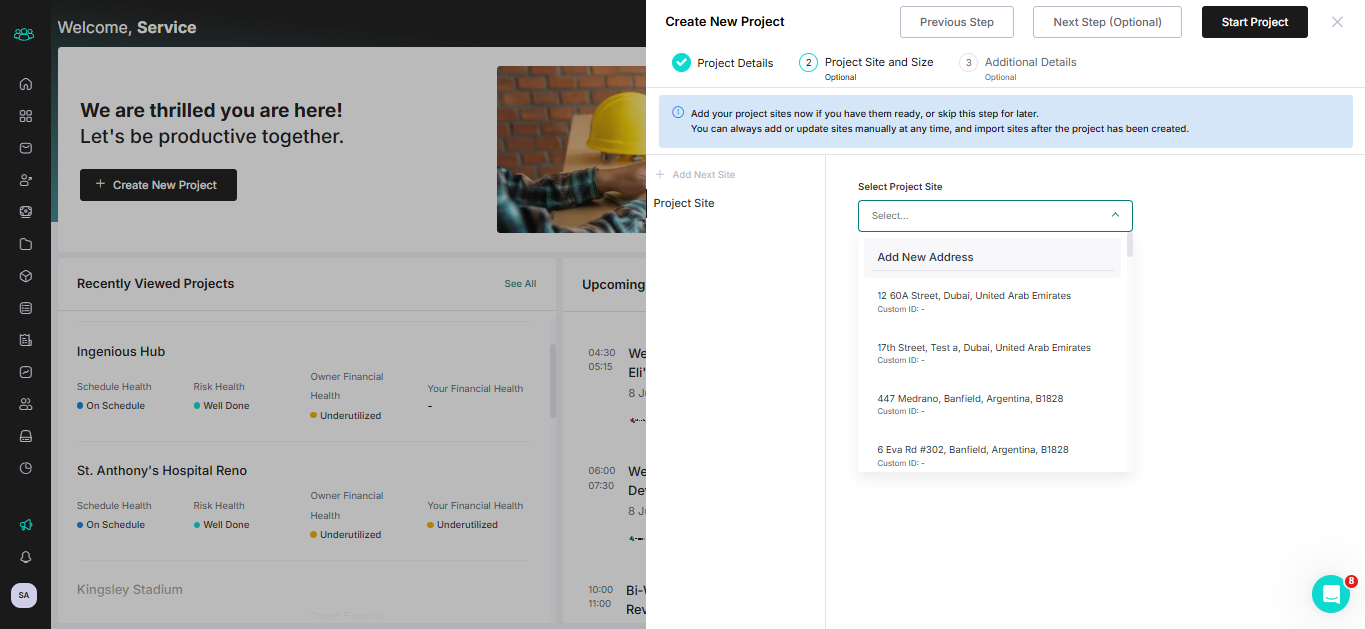Viewport: 1365px width, 629px height.
Task: Click the Recently Viewed Projects scrollbar
Action: click(x=553, y=381)
